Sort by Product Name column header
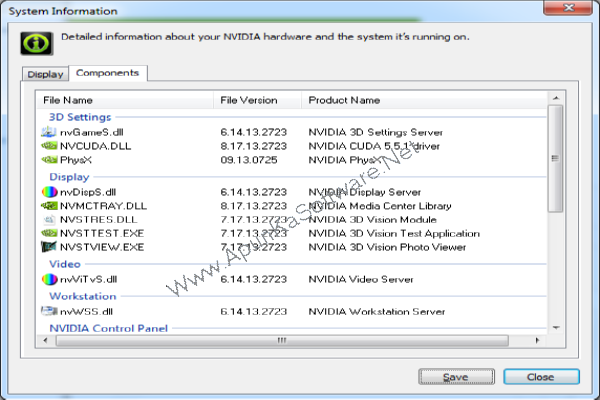This screenshot has width=600, height=400. pos(425,100)
